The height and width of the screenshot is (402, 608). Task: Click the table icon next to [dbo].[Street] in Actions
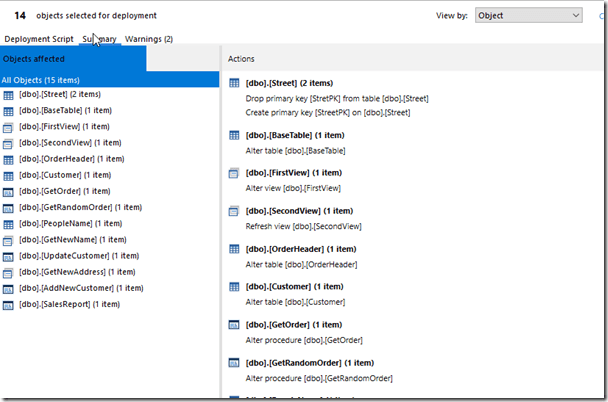tap(235, 84)
